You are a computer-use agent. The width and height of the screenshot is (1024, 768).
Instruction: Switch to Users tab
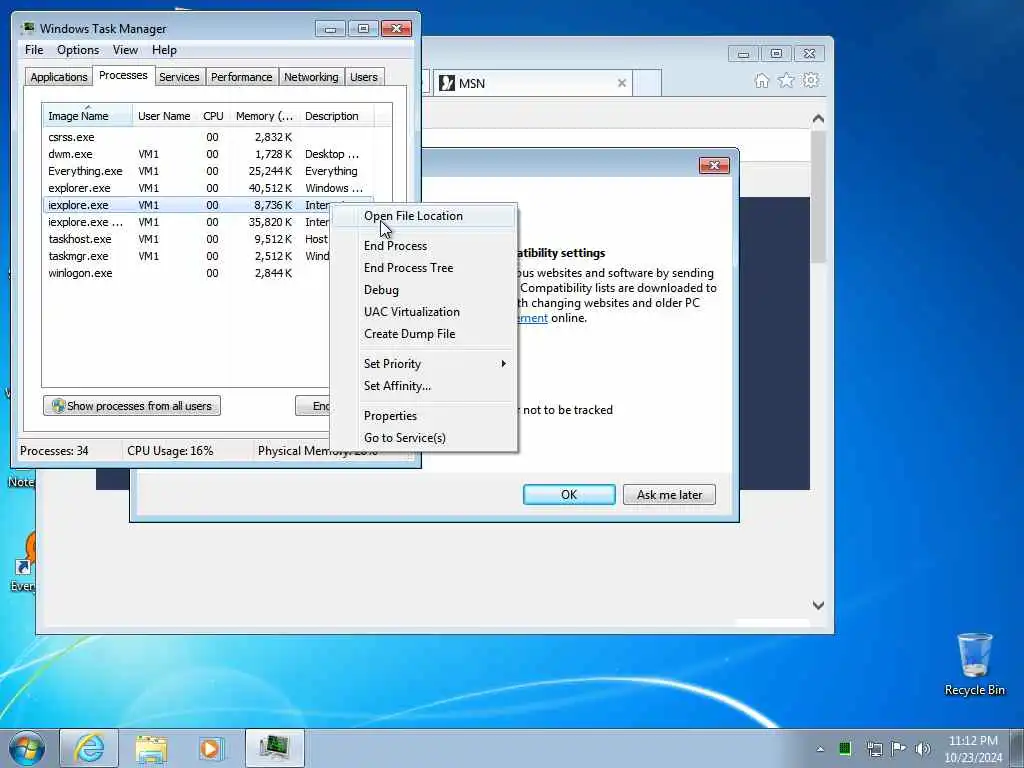tap(364, 77)
